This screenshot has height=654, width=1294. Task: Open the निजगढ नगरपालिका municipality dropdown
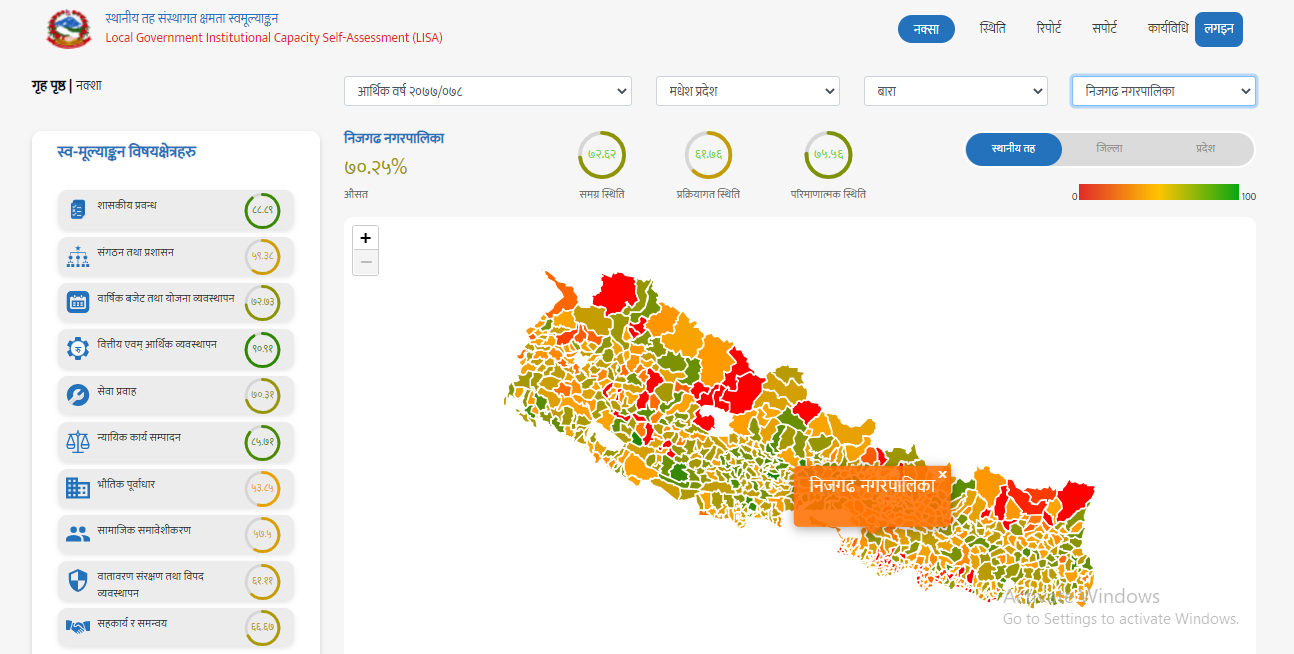[x=1164, y=91]
